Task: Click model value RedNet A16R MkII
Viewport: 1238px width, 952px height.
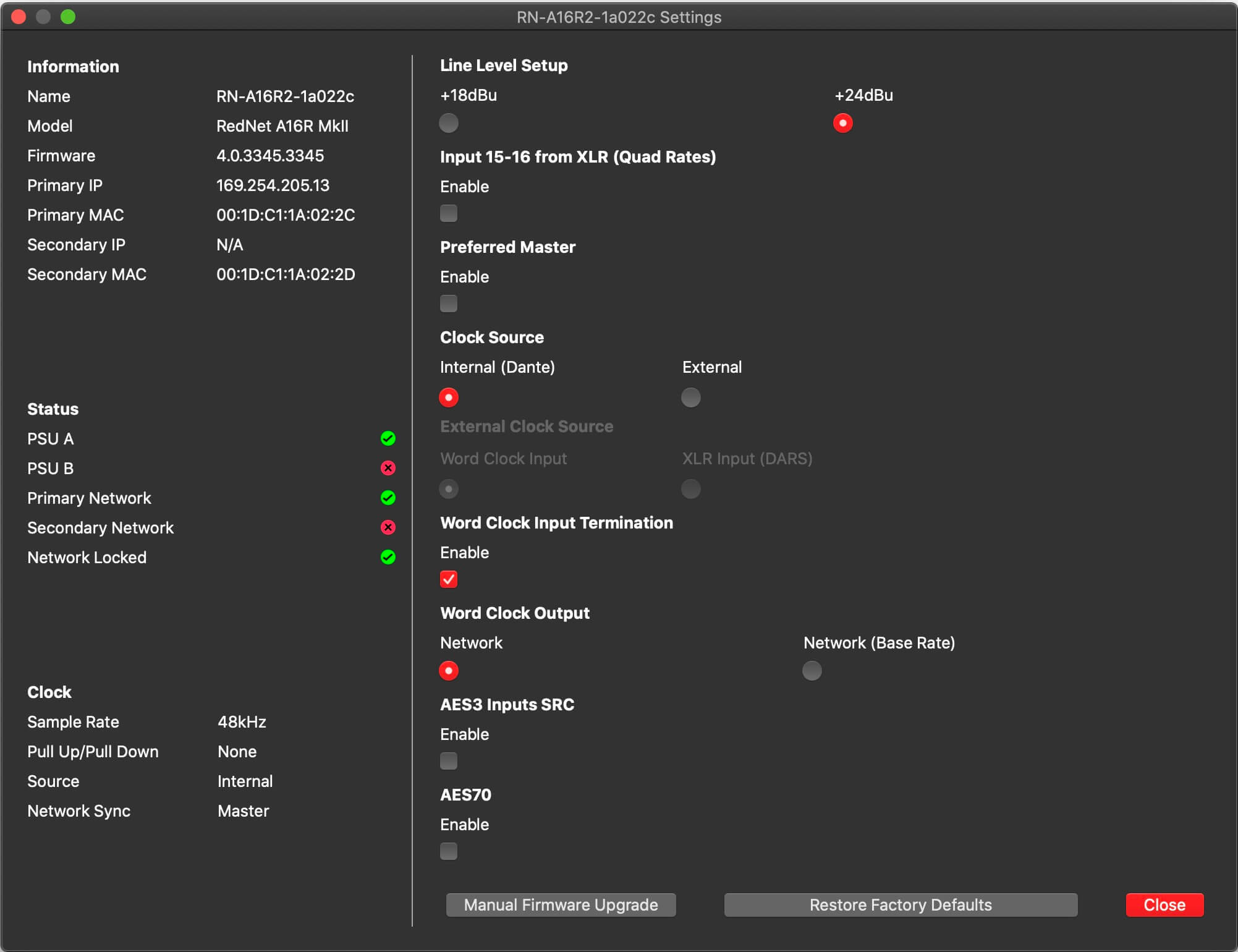Action: click(x=282, y=126)
